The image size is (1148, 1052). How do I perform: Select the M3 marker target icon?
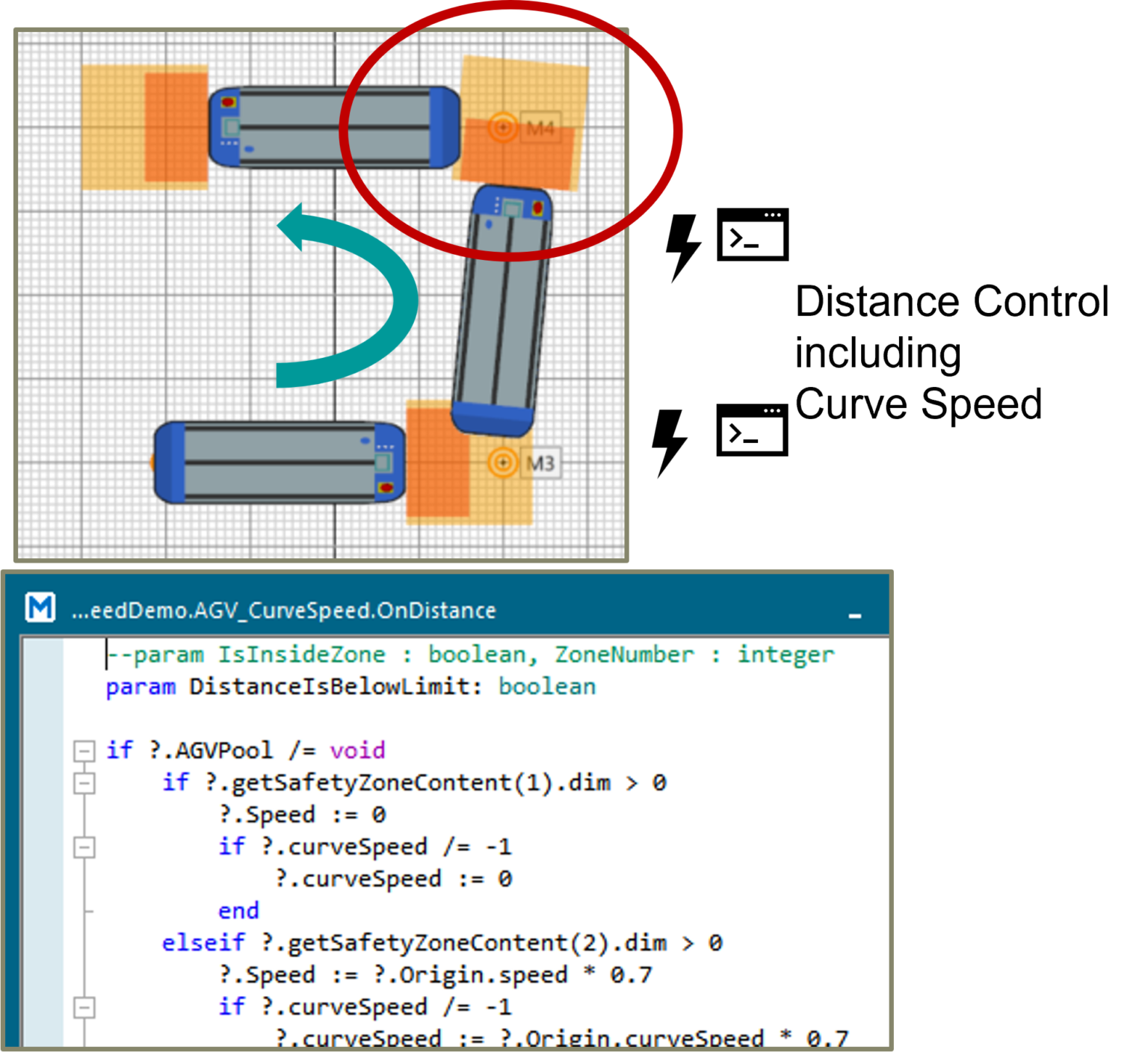coord(504,462)
